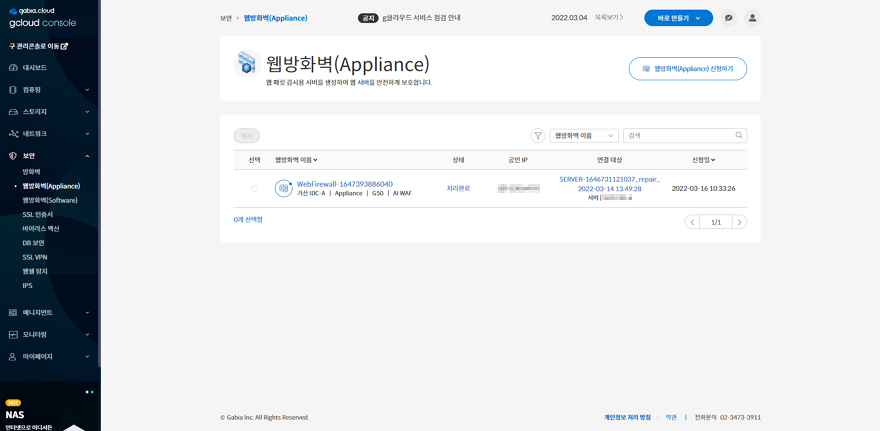Open the Dashboard icon in sidebar
Viewport: 880px width, 431px height.
coord(14,68)
